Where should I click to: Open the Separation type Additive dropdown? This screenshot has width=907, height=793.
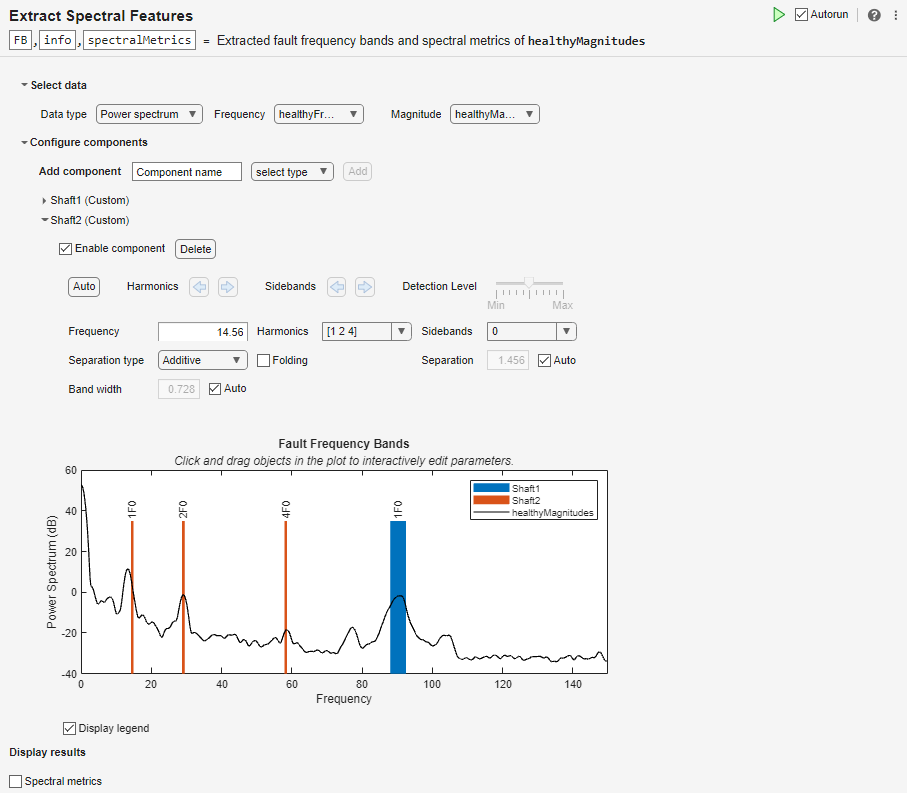(x=202, y=360)
